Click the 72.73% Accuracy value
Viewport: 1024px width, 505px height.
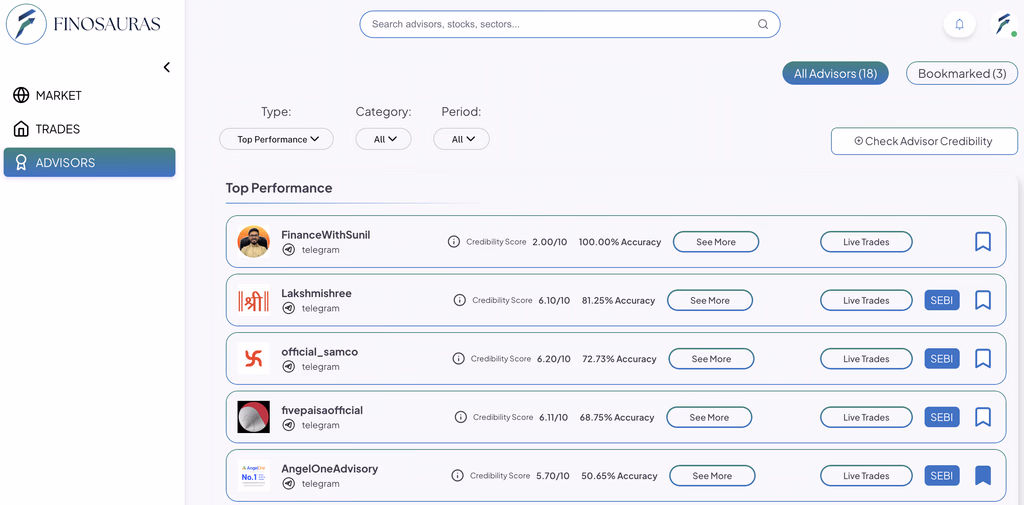point(619,359)
